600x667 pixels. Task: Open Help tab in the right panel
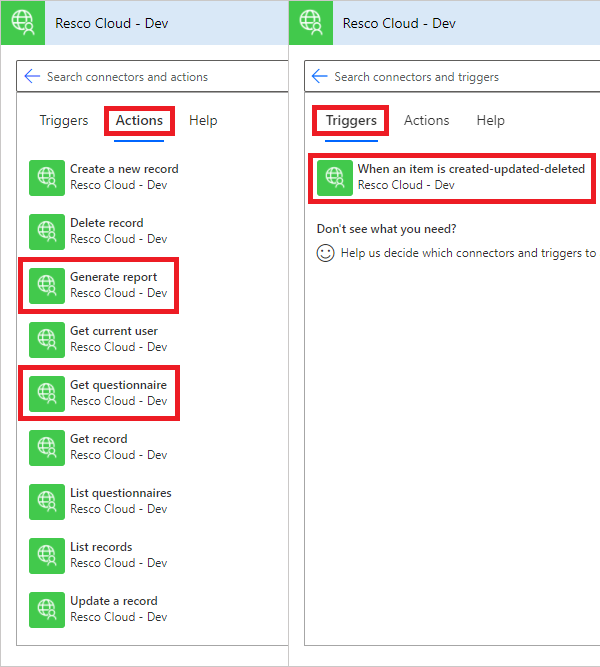coord(490,121)
